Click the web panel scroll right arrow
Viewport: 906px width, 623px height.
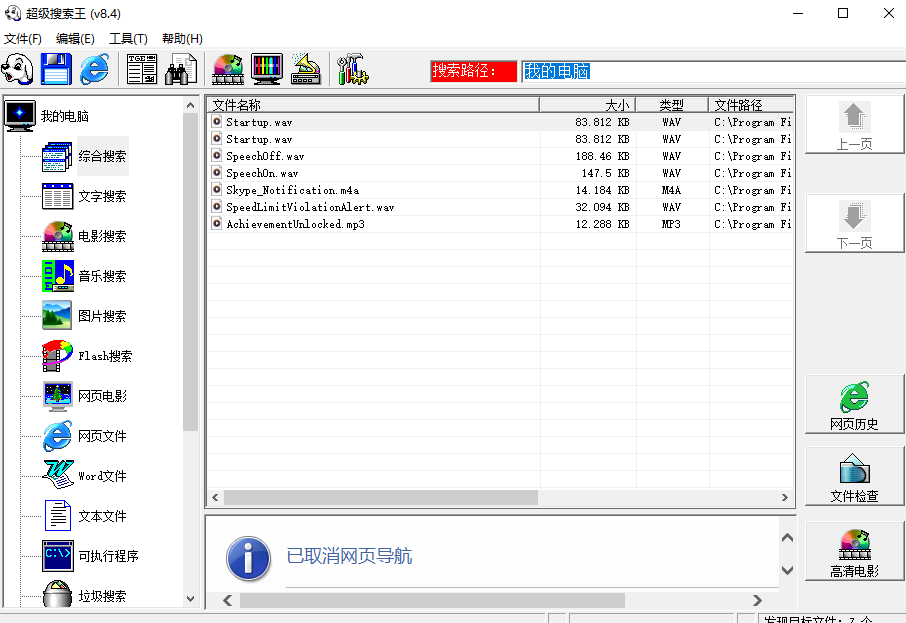[x=757, y=600]
